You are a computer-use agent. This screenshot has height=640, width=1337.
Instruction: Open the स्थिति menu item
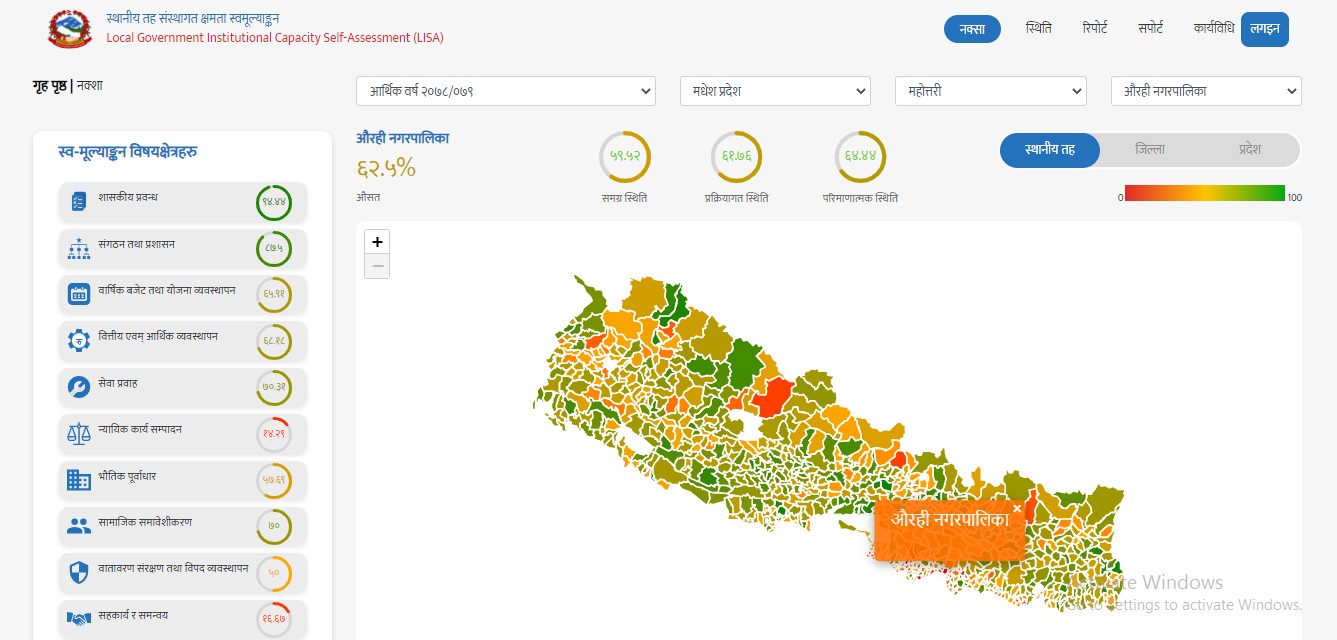pyautogui.click(x=1038, y=29)
